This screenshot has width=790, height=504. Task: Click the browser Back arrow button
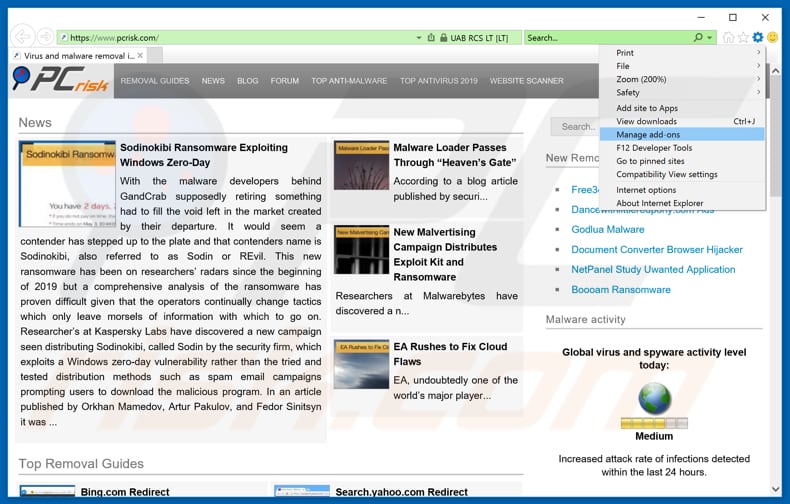point(22,36)
